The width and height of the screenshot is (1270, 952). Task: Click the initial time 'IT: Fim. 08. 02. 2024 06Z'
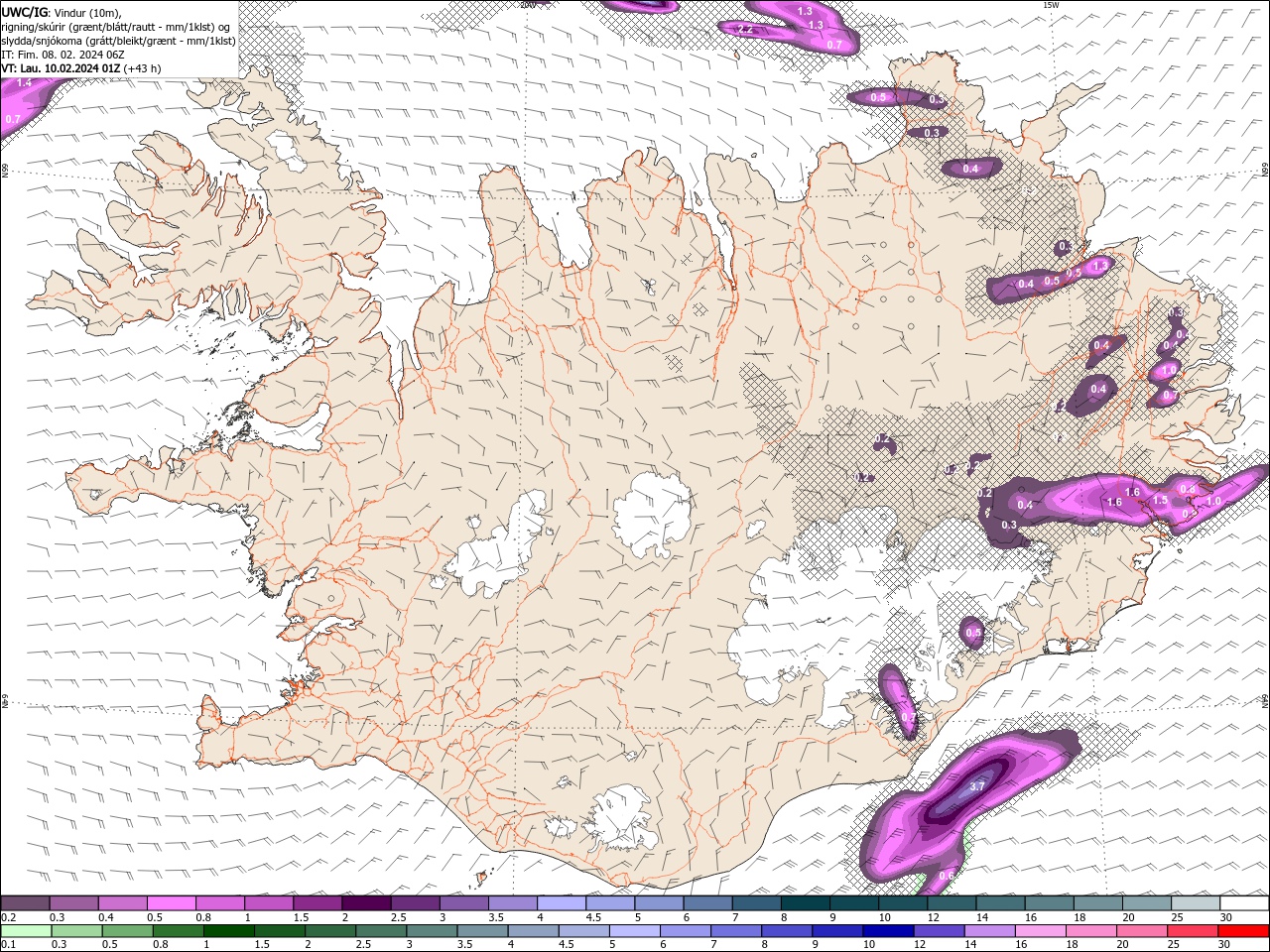[x=63, y=55]
